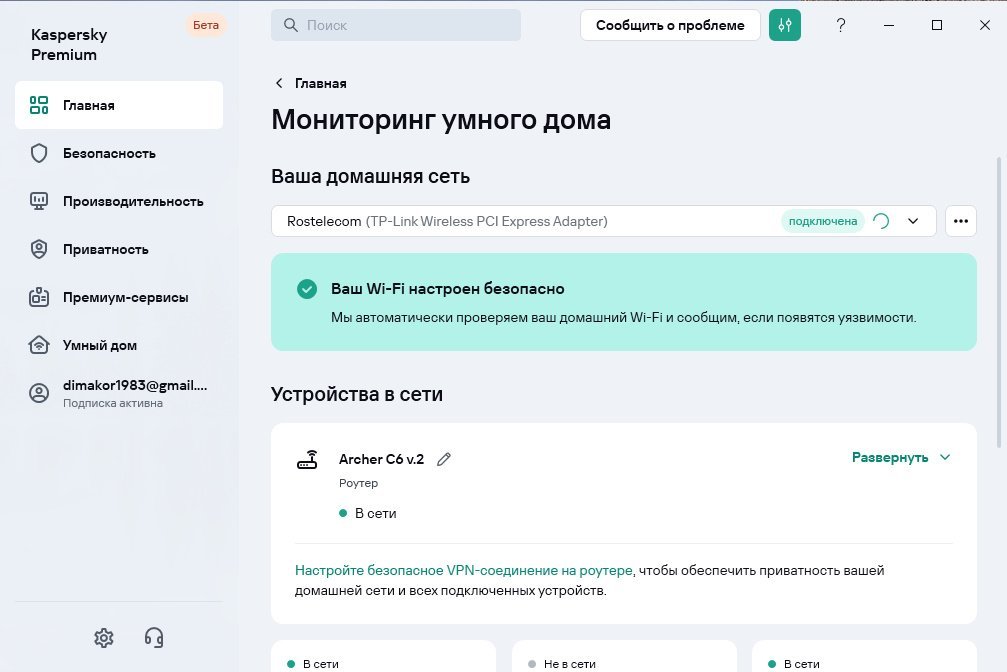This screenshot has width=1007, height=672.
Task: Click the Умный дом Wi-Fi house icon
Action: coord(39,345)
